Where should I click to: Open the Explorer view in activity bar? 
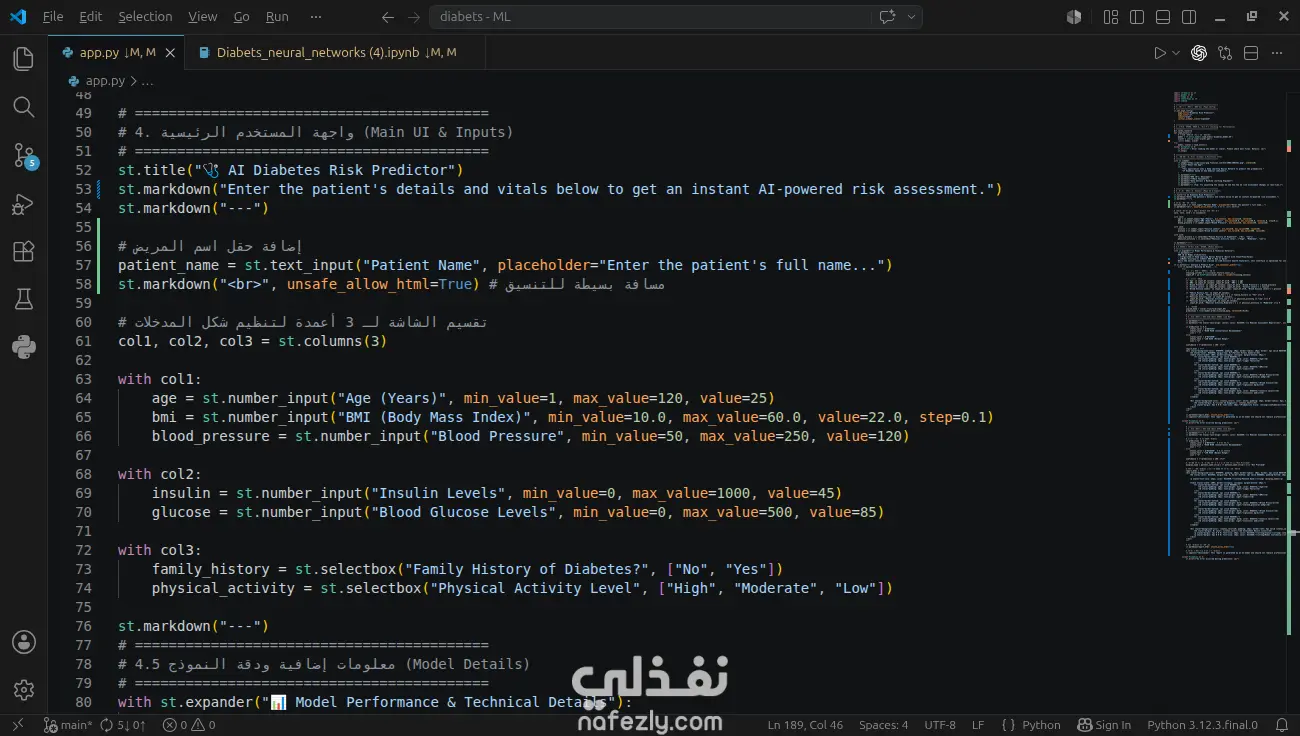click(x=23, y=59)
